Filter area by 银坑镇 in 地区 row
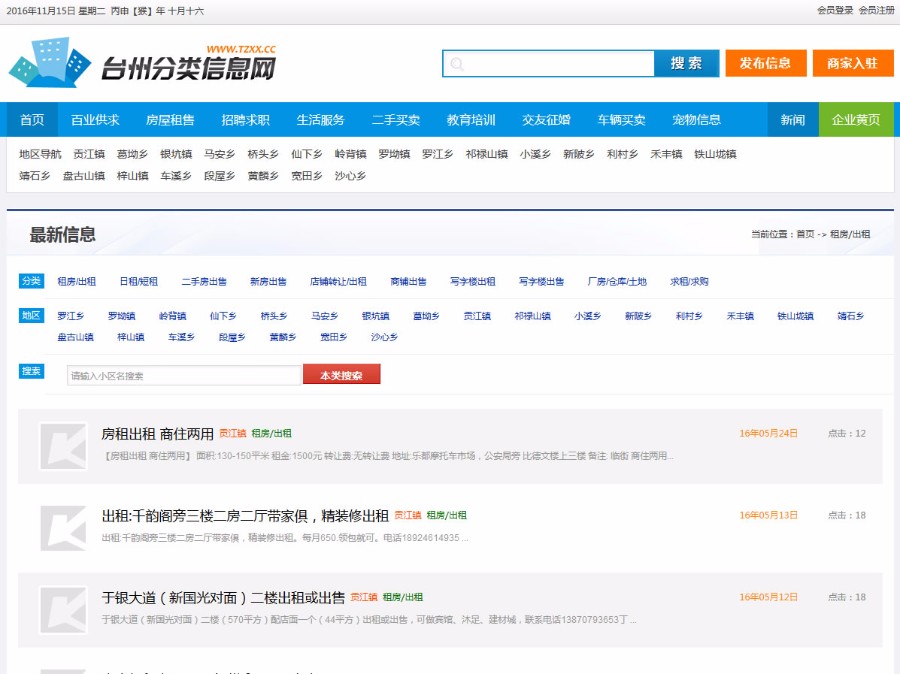 [x=376, y=316]
